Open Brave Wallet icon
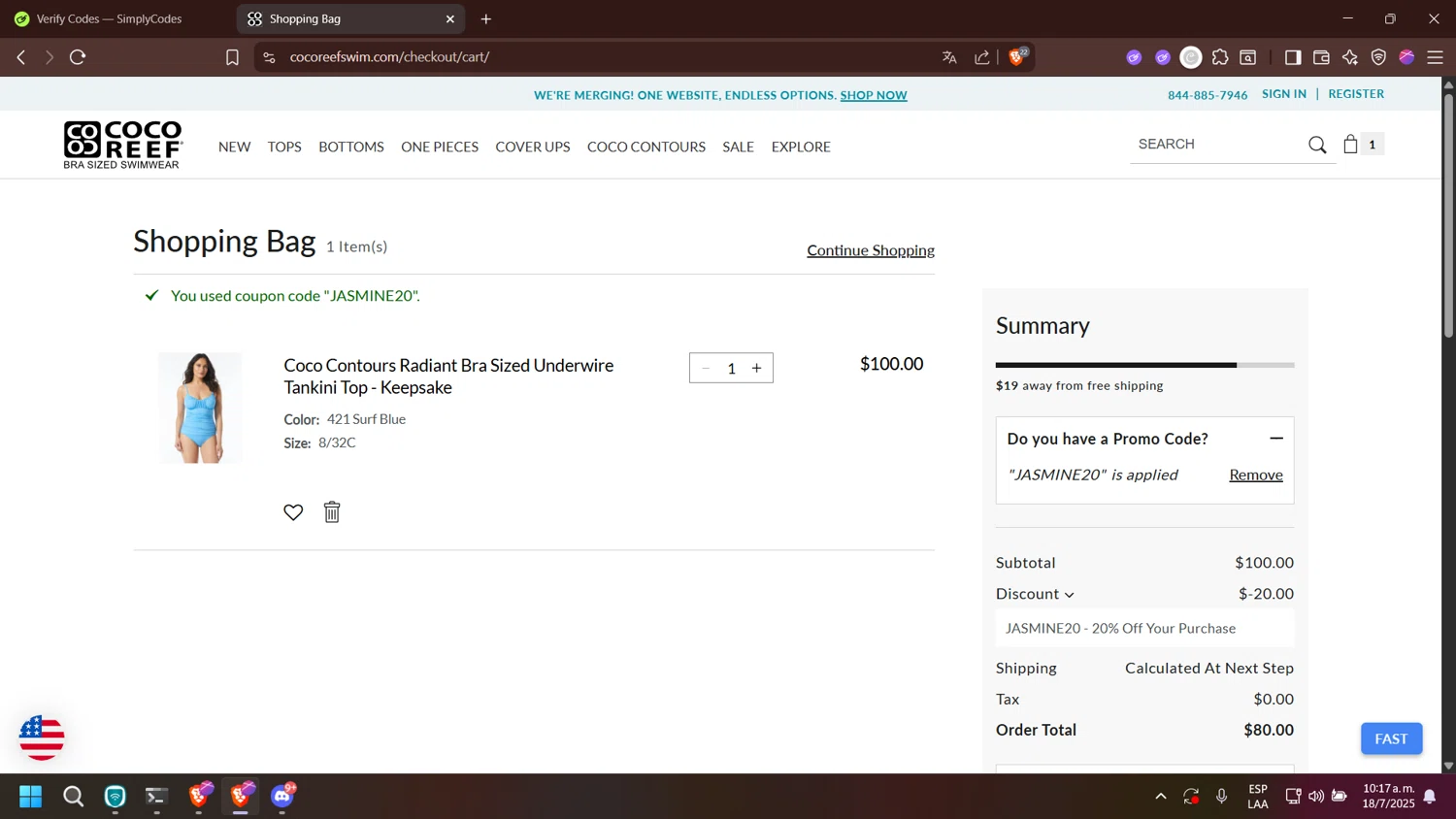1456x819 pixels. 1321,57
